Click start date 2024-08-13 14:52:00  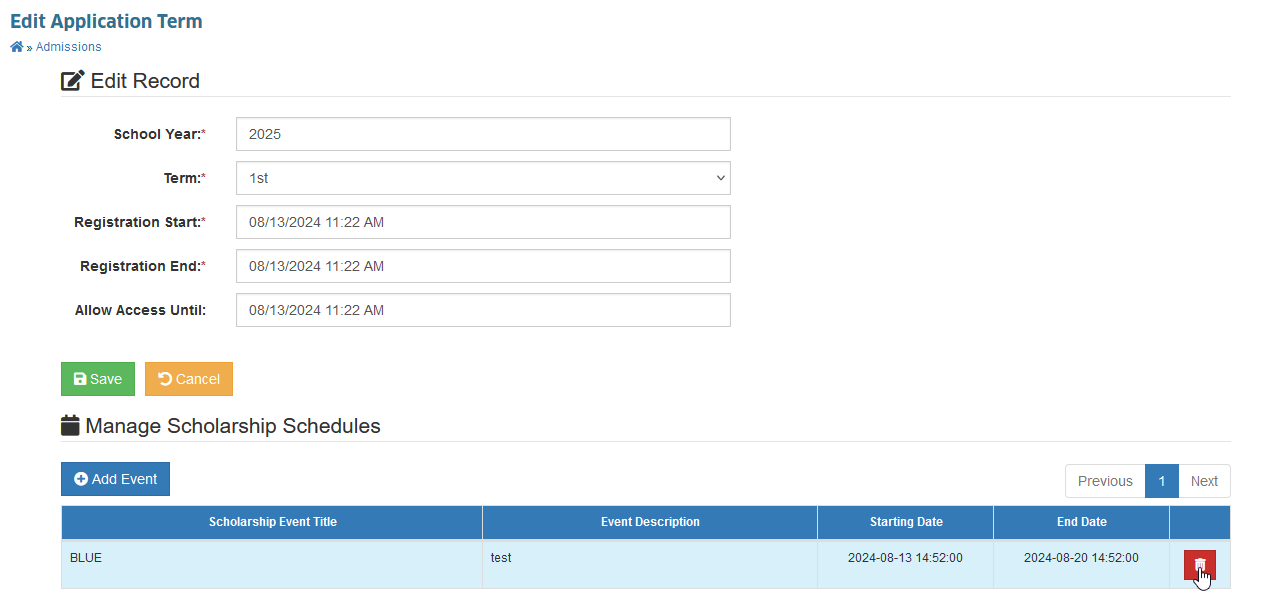coord(906,558)
